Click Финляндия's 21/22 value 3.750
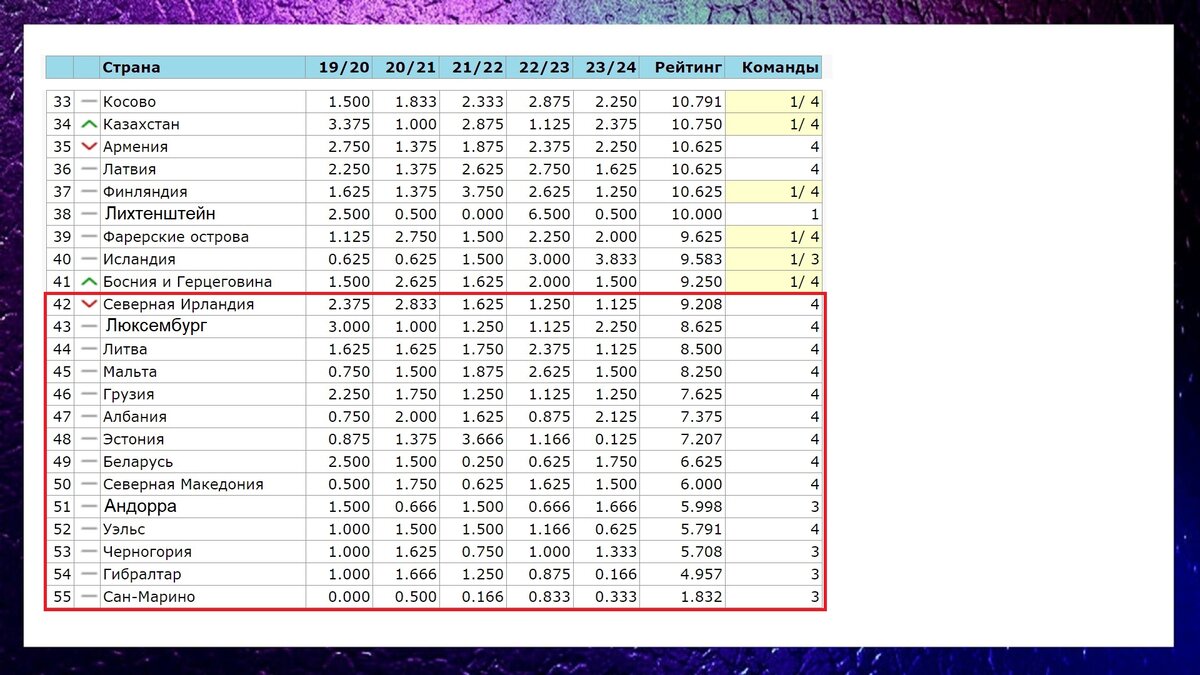Screen dimensions: 1200x675 (x=482, y=192)
